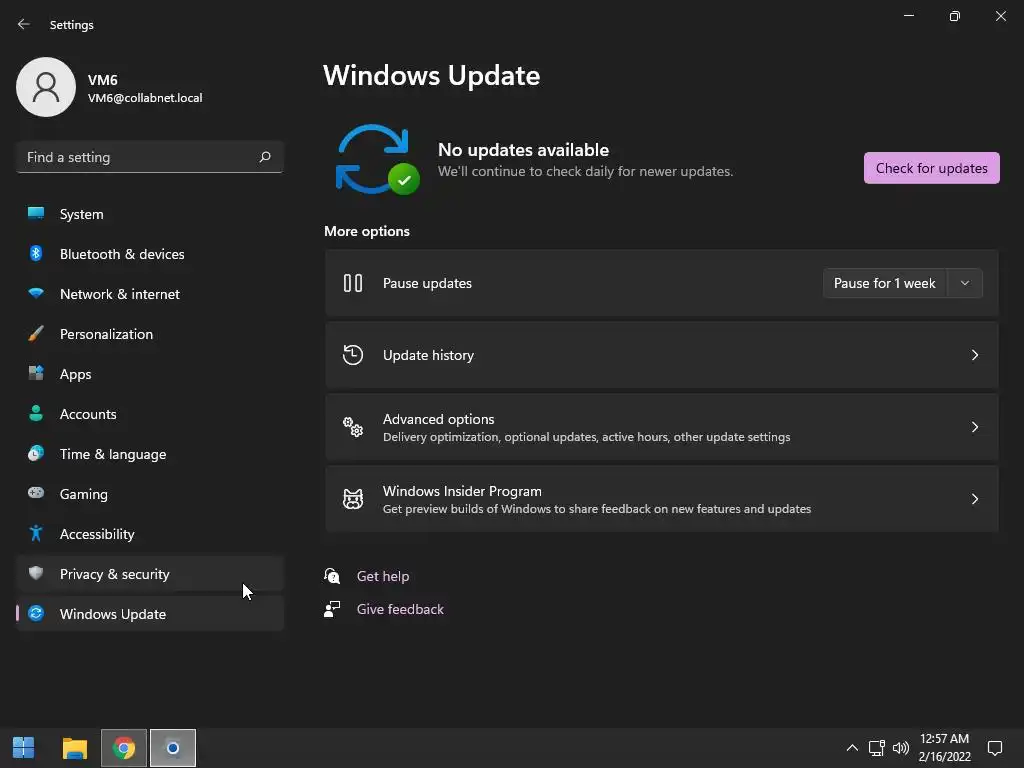Open the Get help link
The image size is (1024, 768).
click(383, 576)
